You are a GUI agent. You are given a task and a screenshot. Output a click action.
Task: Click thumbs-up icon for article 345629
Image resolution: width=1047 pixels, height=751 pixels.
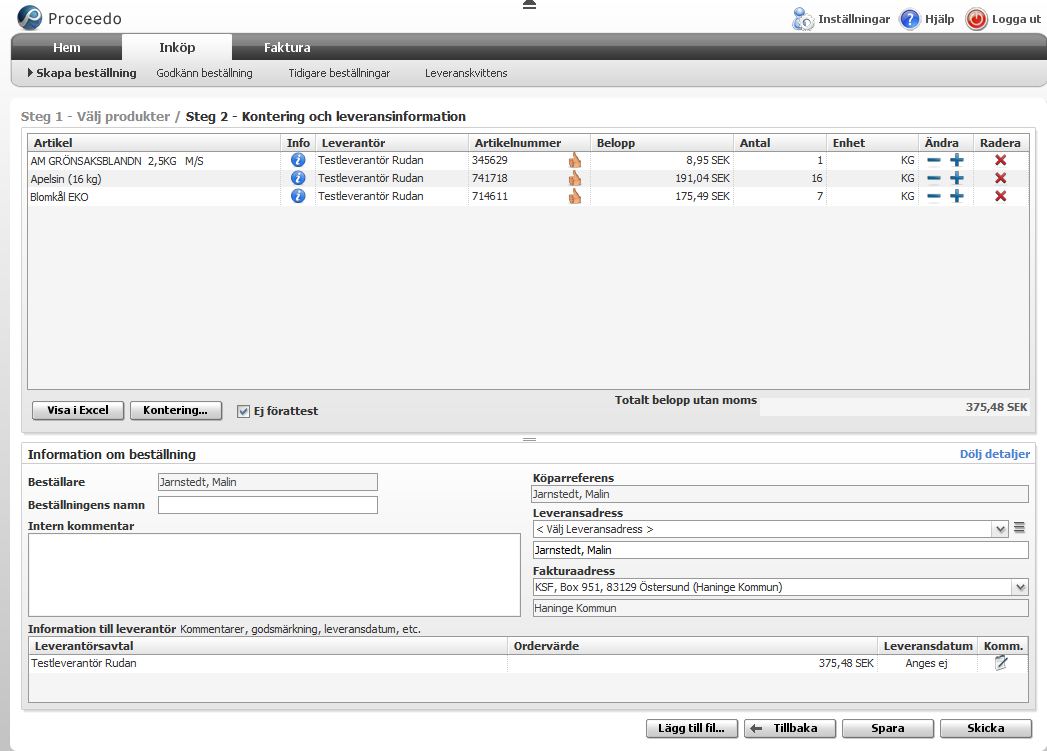575,160
